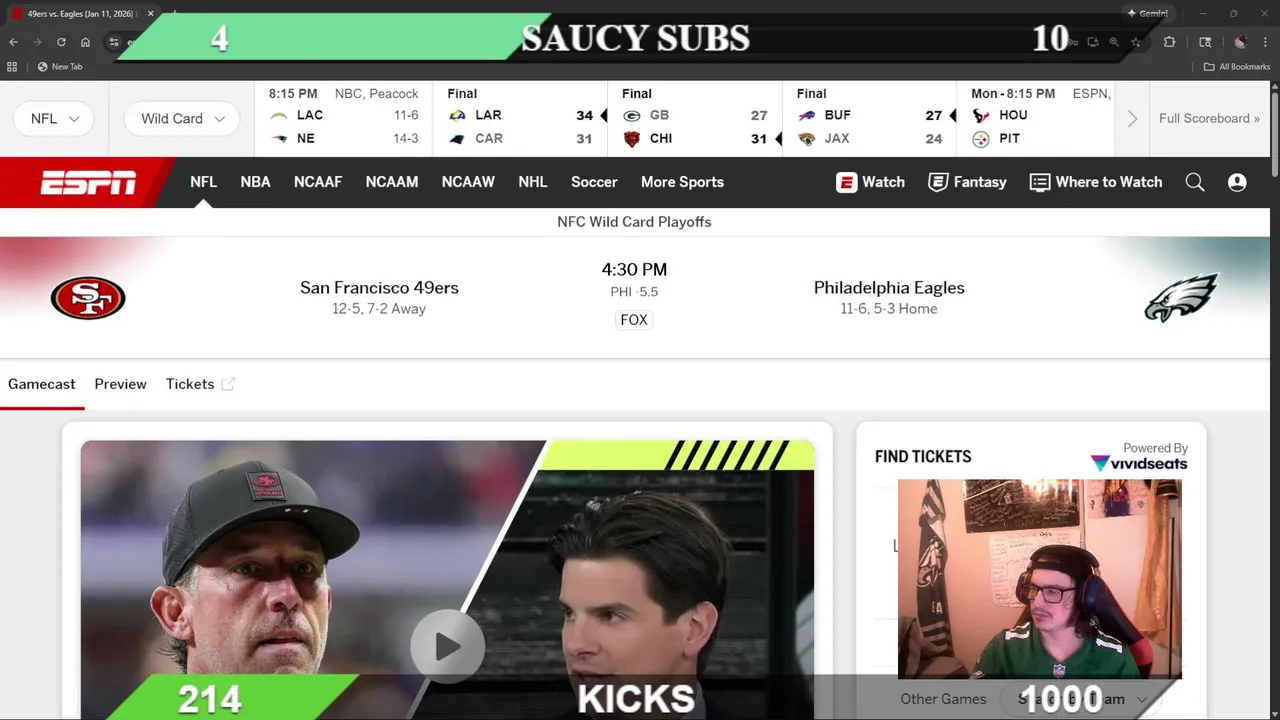1280x720 pixels.
Task: Click the Philadelphia Eagles logo
Action: click(1181, 297)
